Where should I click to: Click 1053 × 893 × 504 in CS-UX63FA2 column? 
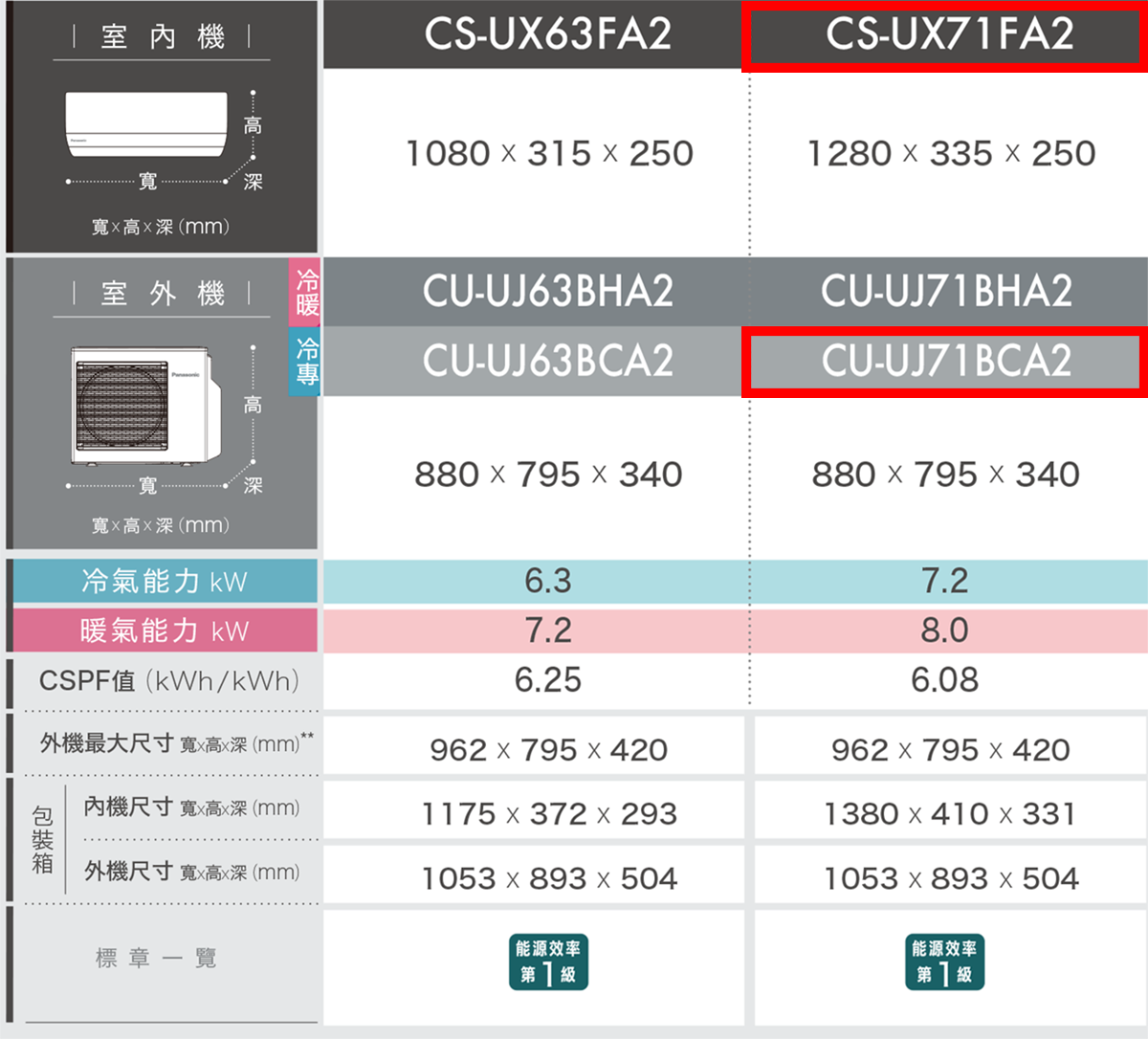tap(549, 878)
